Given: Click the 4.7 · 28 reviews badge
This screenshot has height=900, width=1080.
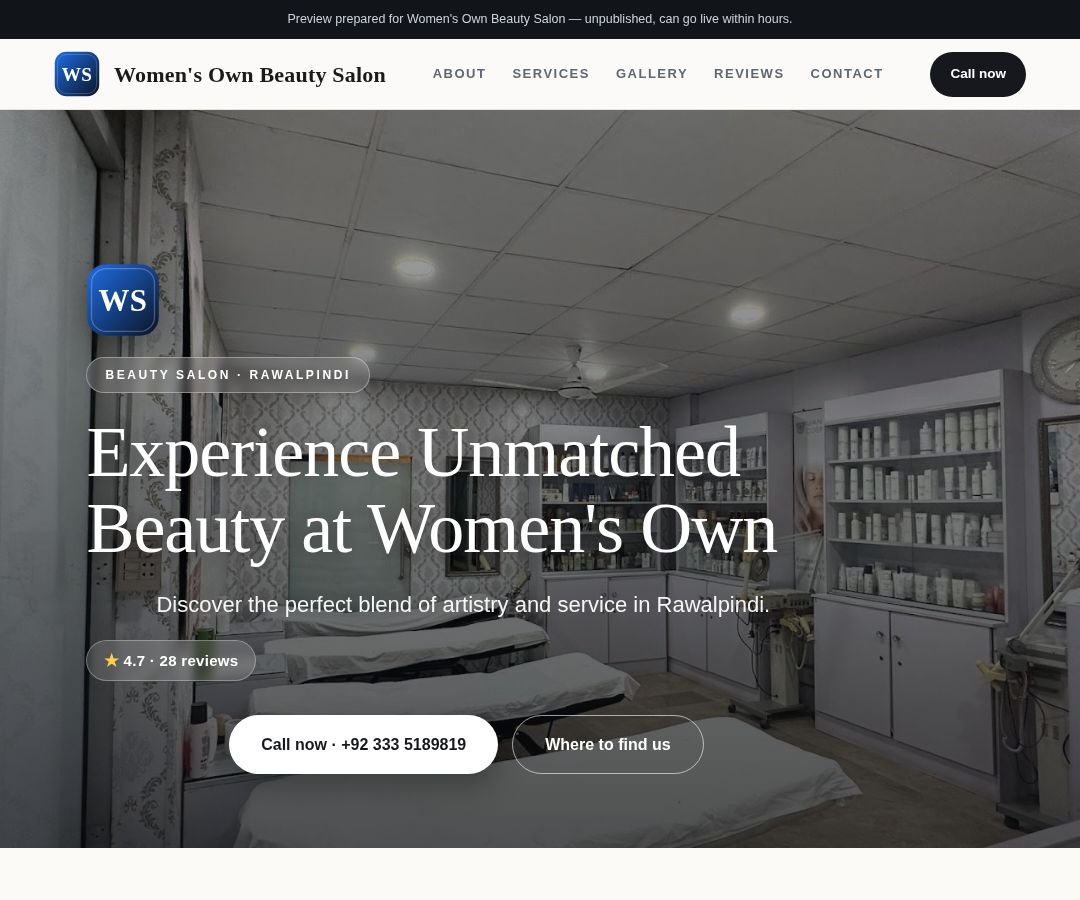Looking at the screenshot, I should [171, 660].
